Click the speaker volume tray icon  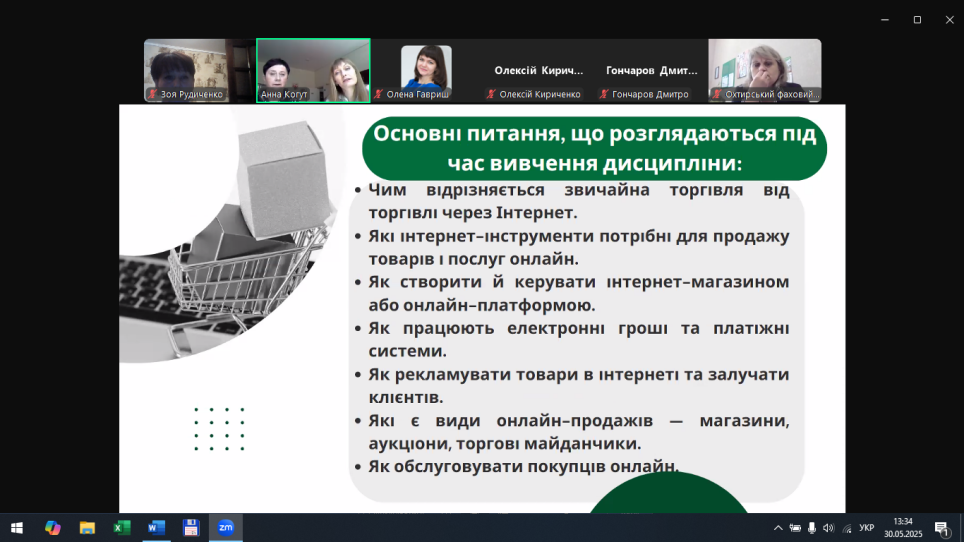pos(828,527)
